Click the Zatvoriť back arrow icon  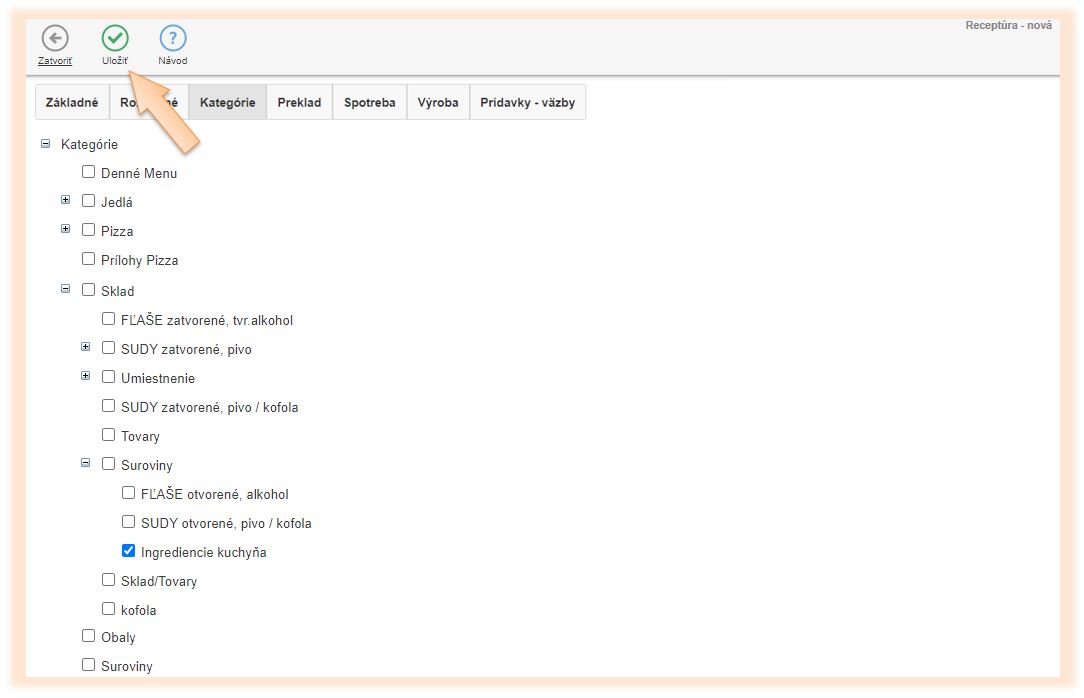[55, 39]
